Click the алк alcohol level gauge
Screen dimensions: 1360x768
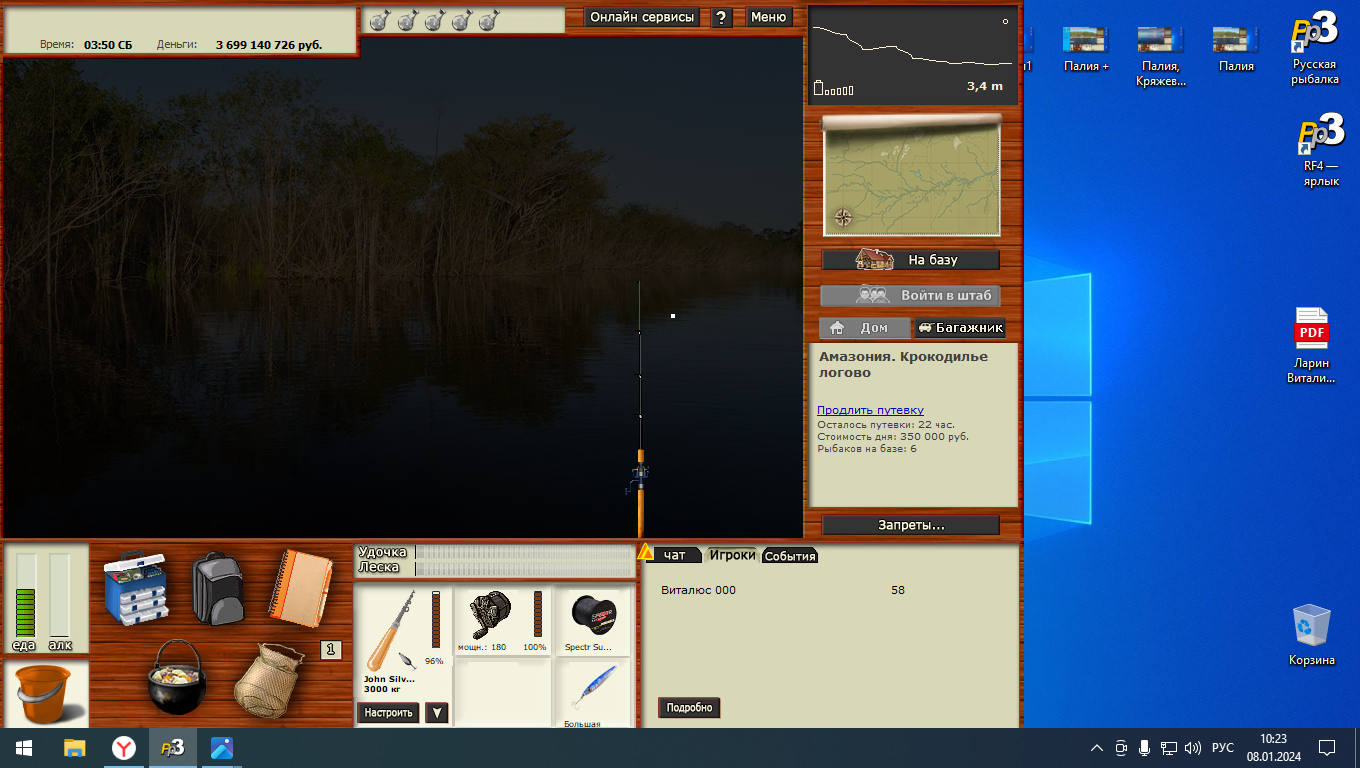coord(60,596)
